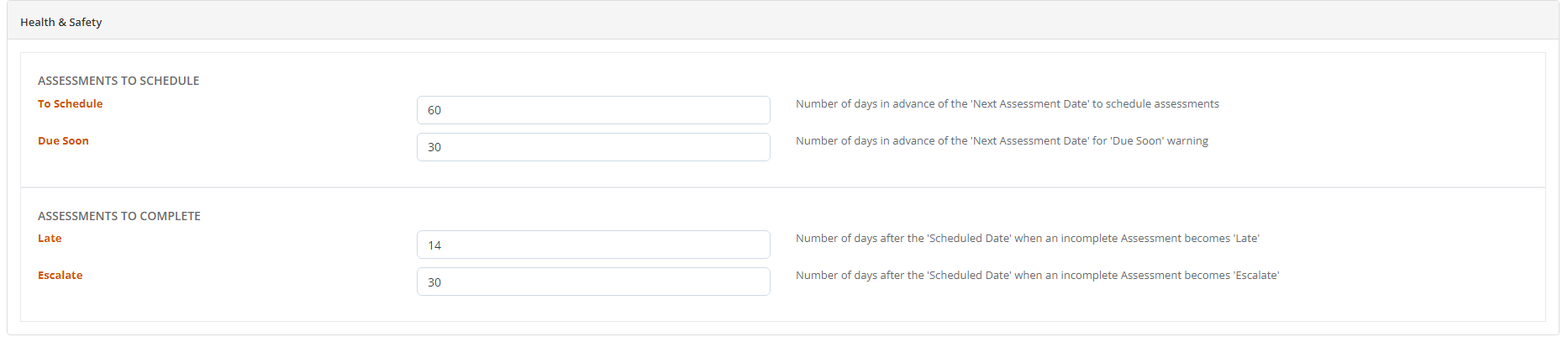The width and height of the screenshot is (1568, 337).
Task: Select the orange Late field label
Action: pyautogui.click(x=50, y=238)
